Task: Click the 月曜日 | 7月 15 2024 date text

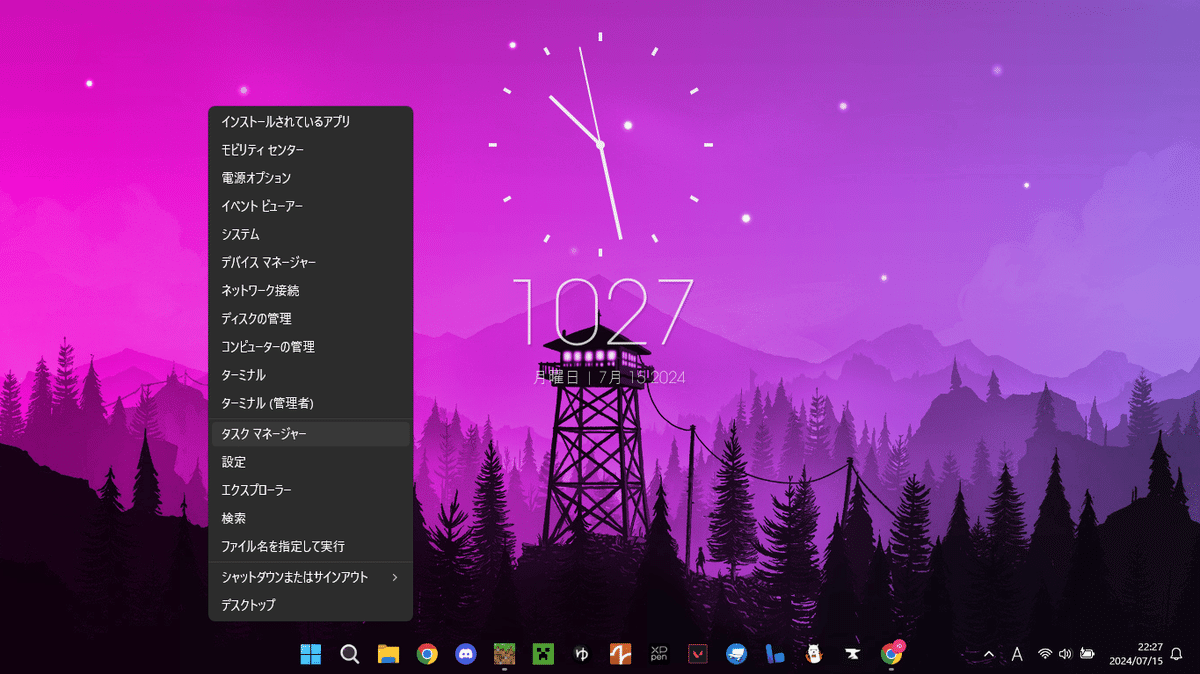Action: (608, 378)
